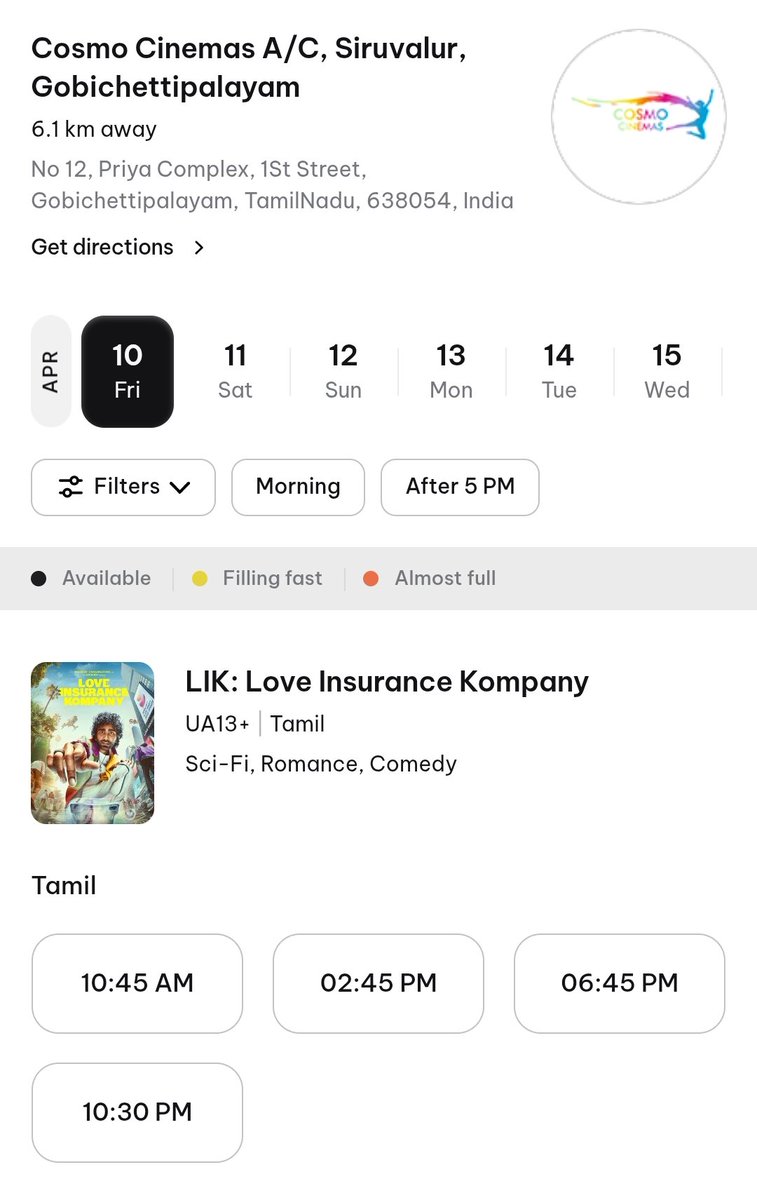Select Monday 13 date tab
This screenshot has height=1200, width=757.
451,371
